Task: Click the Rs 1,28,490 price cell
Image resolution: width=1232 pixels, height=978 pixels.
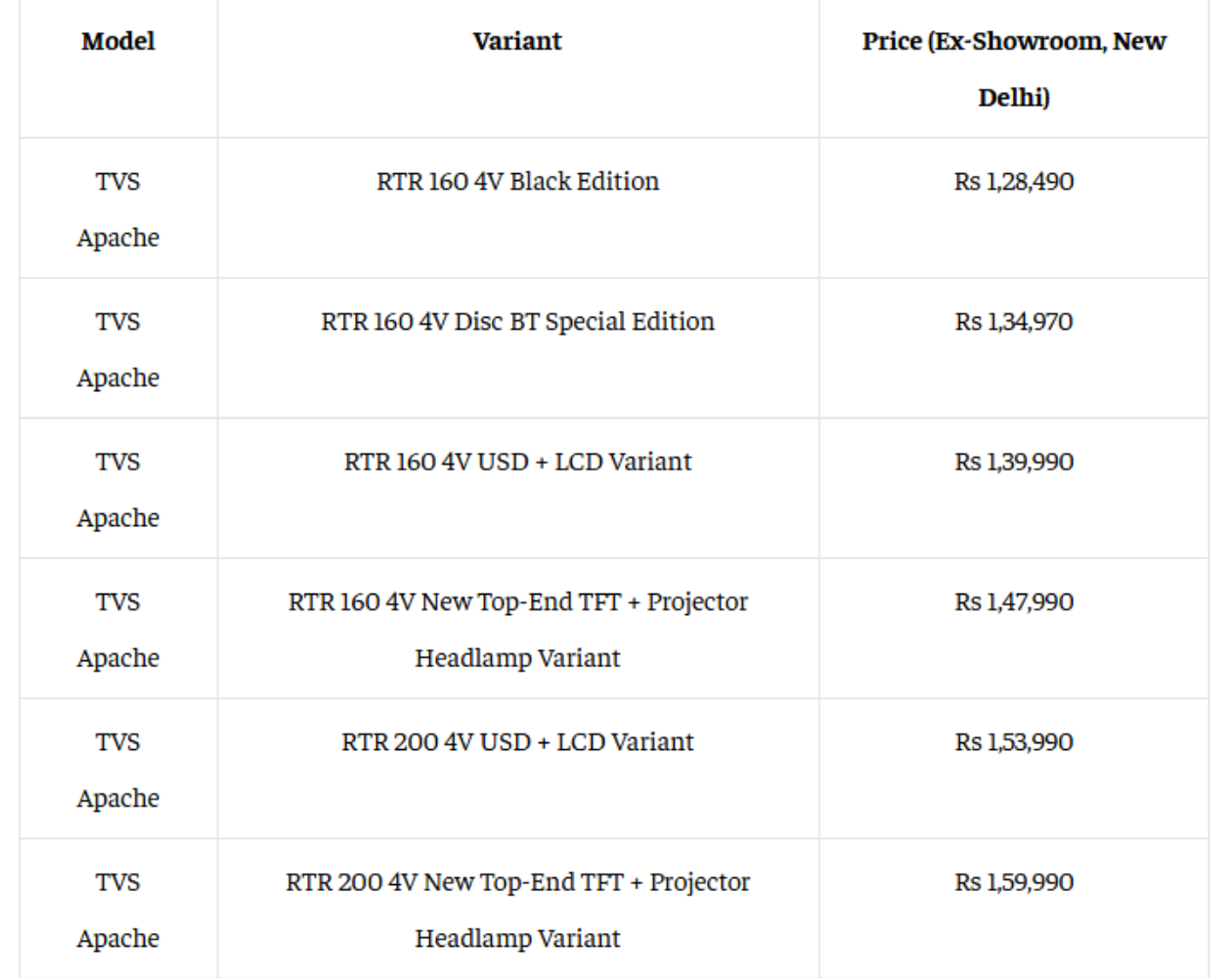Action: click(1014, 181)
